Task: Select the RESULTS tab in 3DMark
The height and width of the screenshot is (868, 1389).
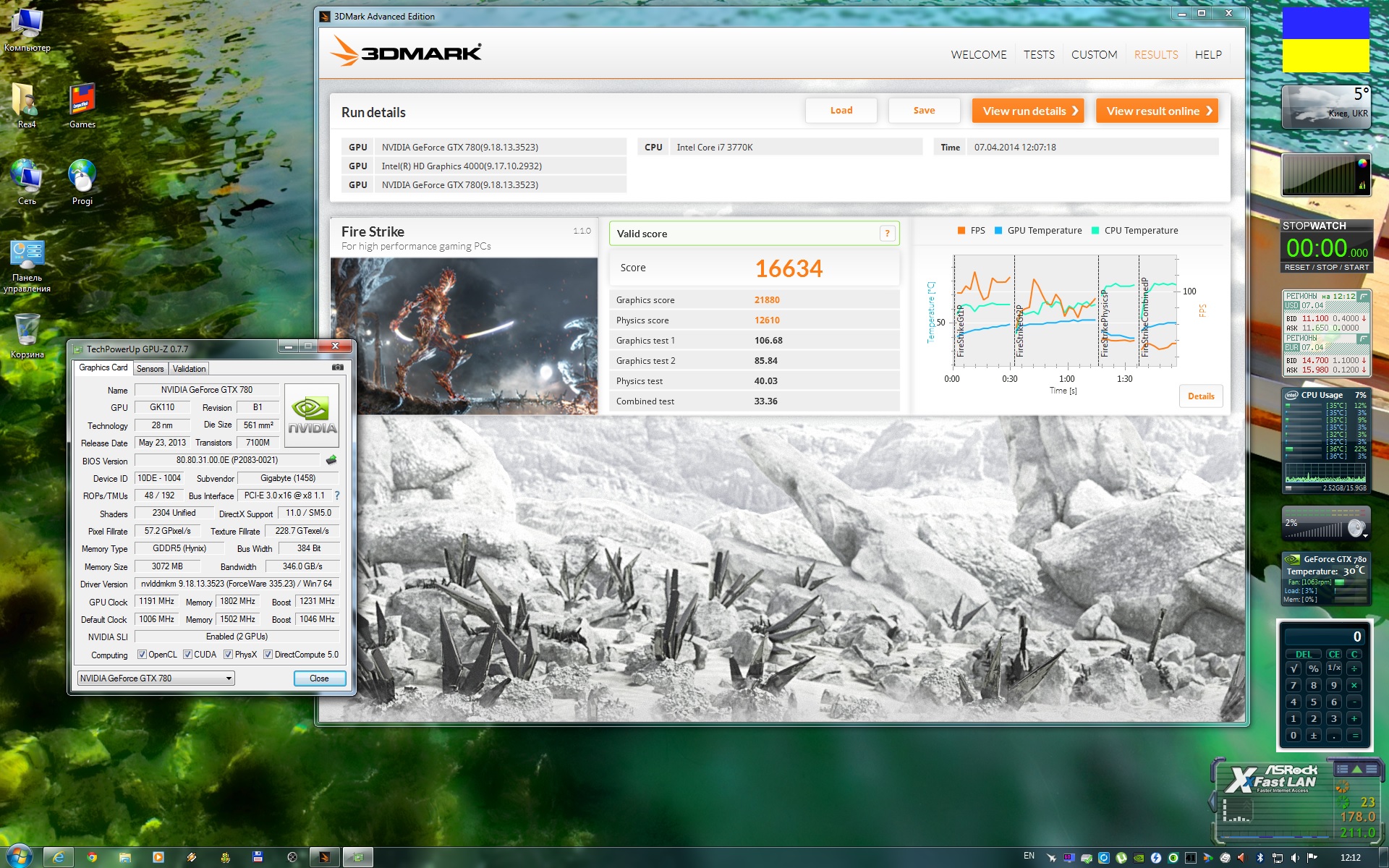Action: tap(1156, 55)
